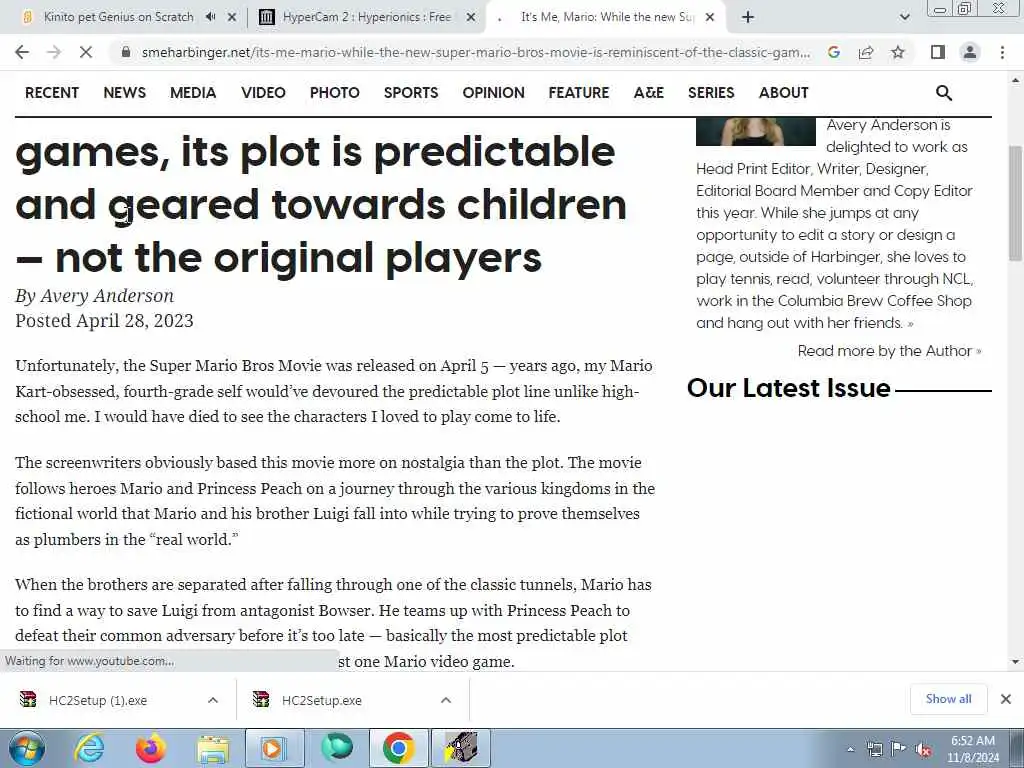Go back to the previous page

pos(22,52)
